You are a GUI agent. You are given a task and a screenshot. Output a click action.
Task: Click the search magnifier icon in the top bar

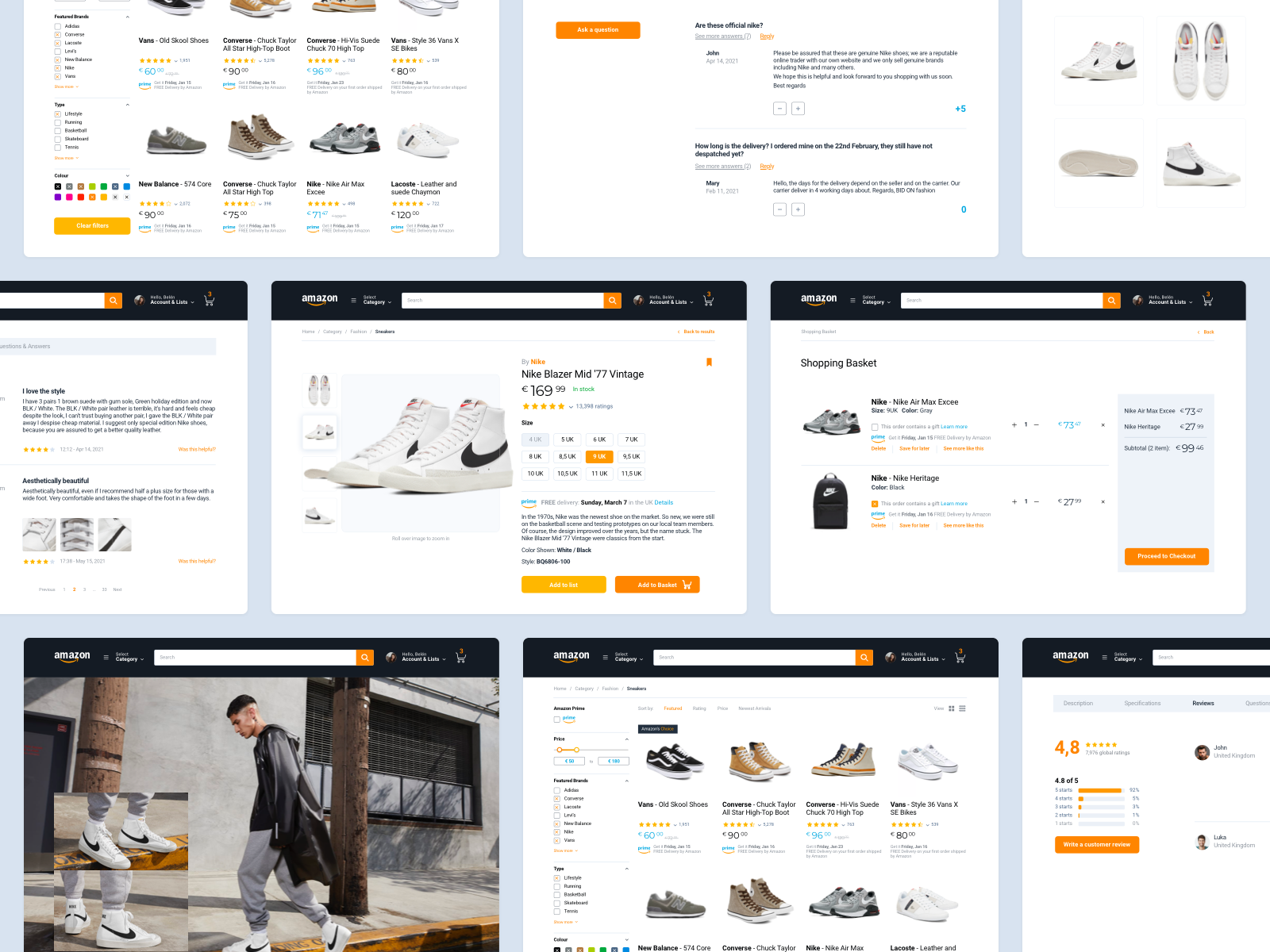click(x=612, y=300)
